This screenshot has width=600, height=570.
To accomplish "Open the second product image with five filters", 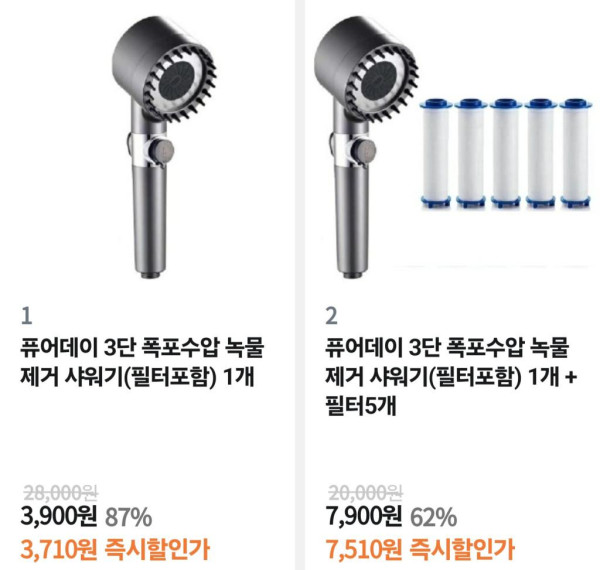I will click(452, 147).
